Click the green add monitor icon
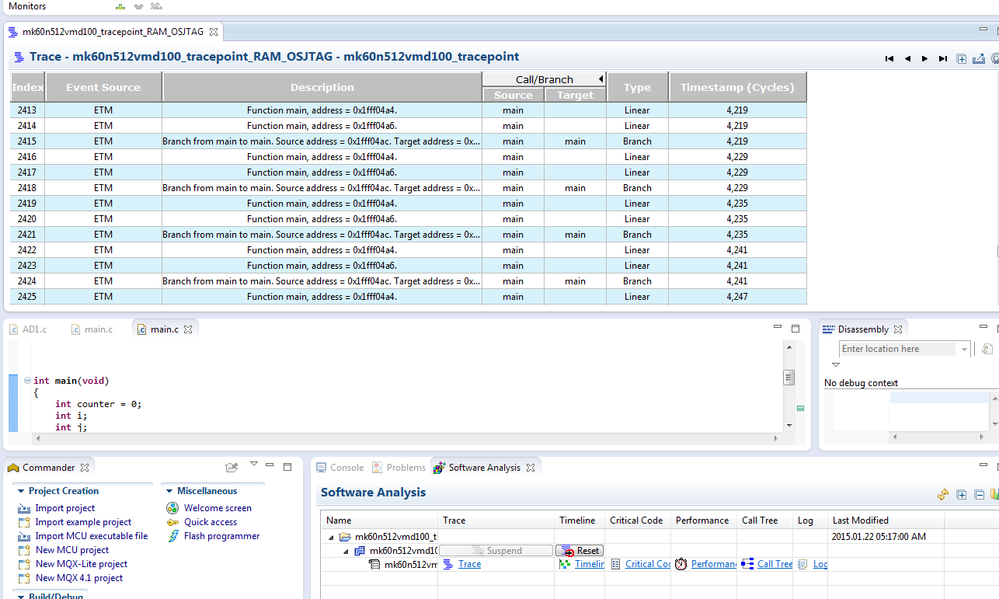Viewport: 999px width, 599px height. (x=120, y=6)
